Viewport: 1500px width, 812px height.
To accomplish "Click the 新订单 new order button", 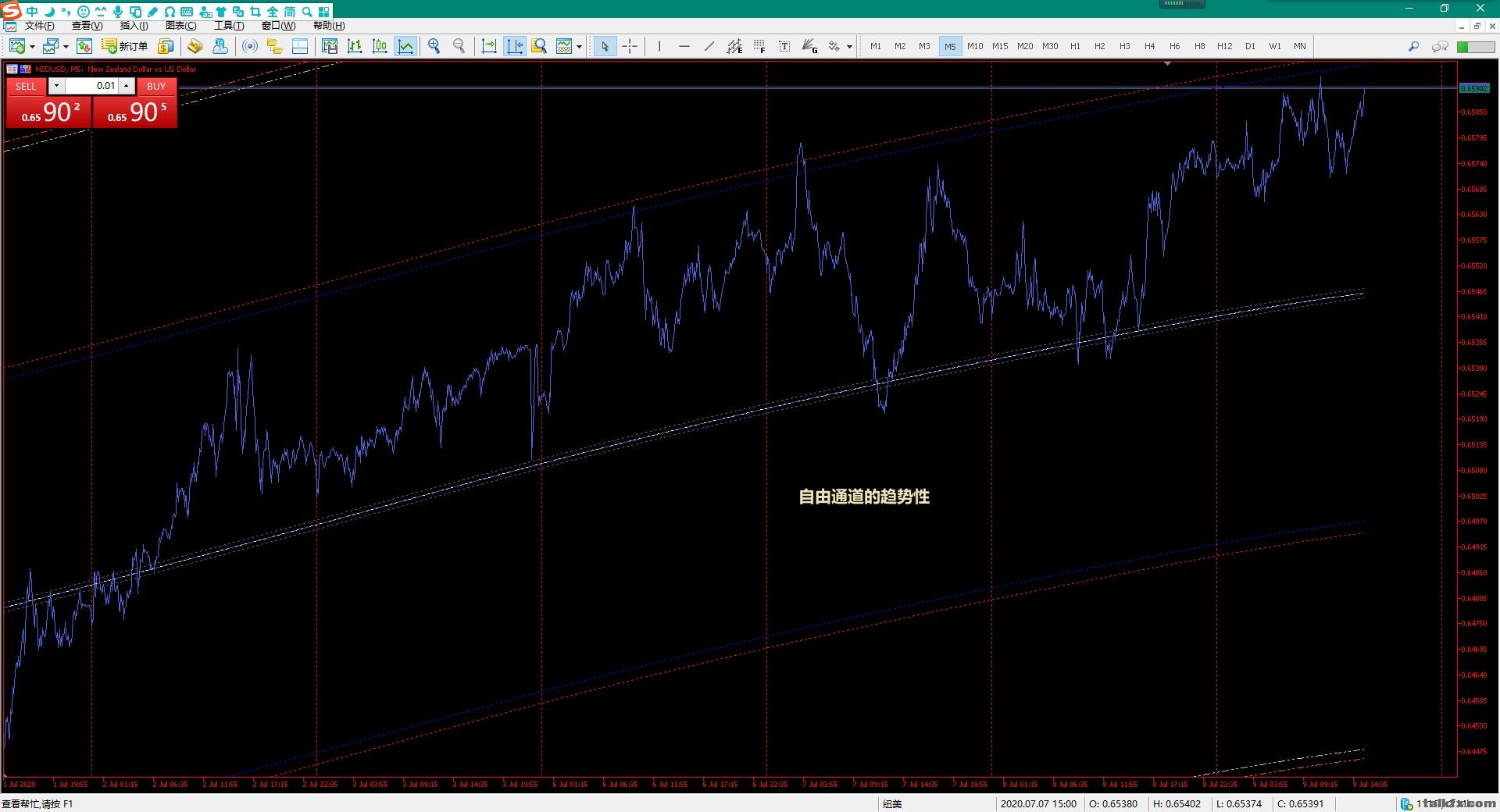I will coord(125,47).
